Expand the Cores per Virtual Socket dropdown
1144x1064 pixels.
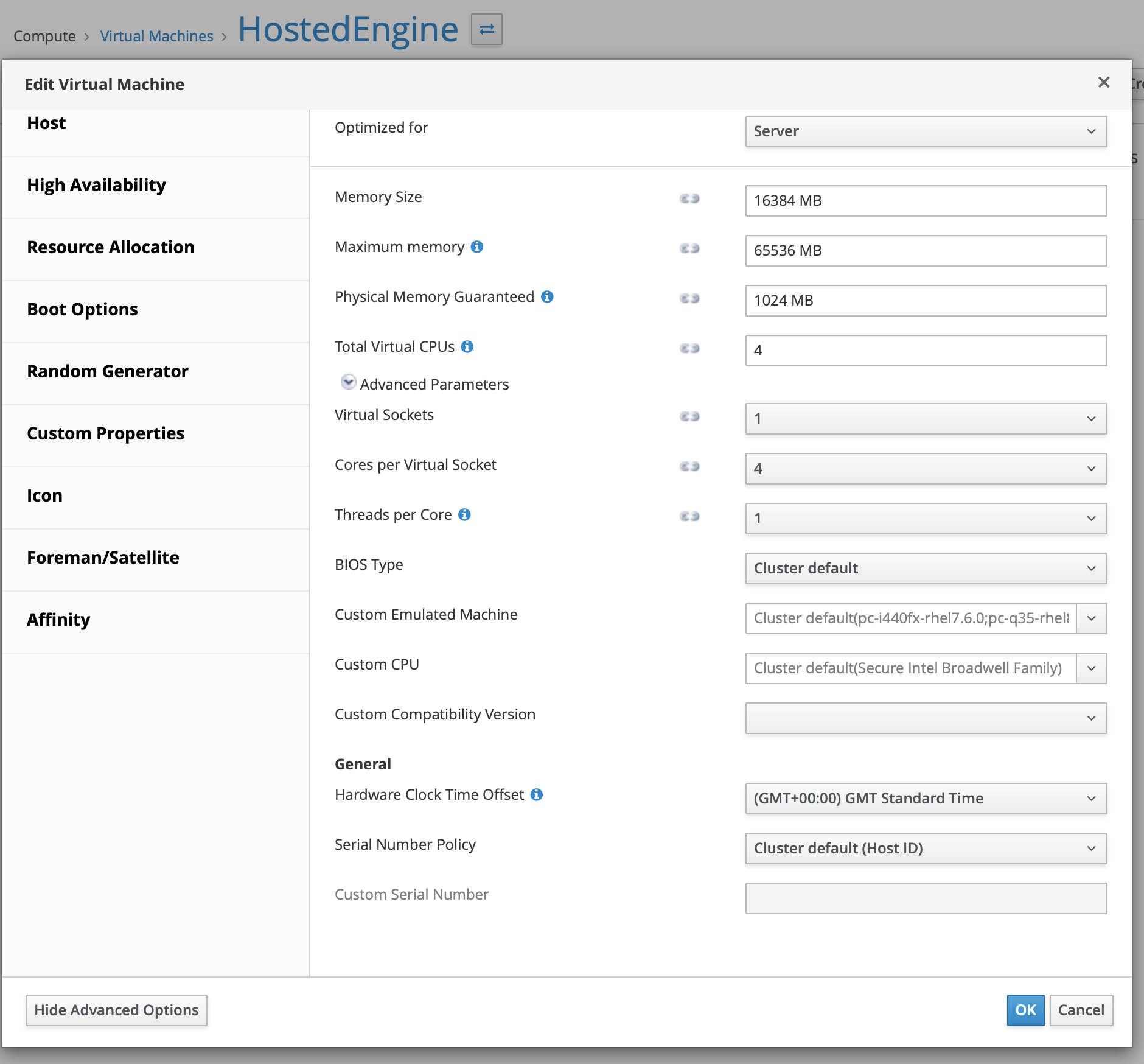pyautogui.click(x=925, y=469)
